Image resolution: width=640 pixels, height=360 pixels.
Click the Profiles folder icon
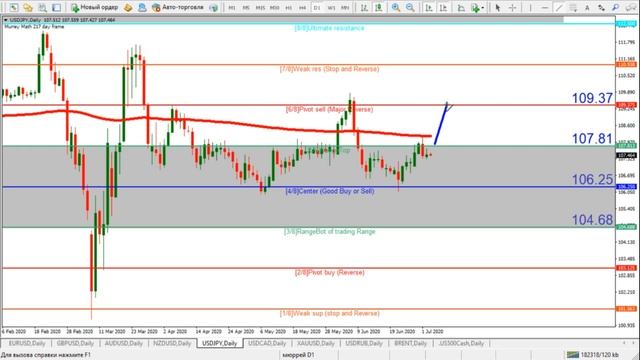tap(28, 7)
